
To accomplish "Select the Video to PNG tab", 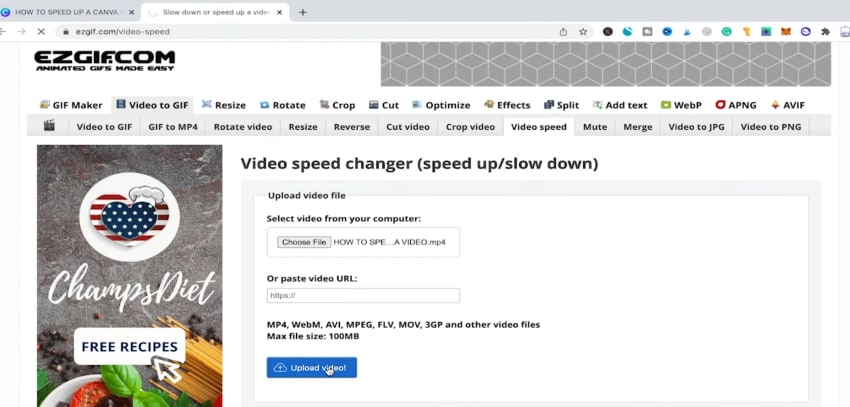I will click(x=770, y=127).
